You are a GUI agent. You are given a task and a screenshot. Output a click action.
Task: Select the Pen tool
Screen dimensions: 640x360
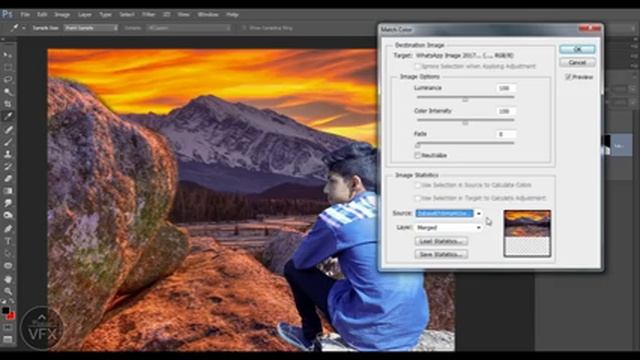(8, 229)
